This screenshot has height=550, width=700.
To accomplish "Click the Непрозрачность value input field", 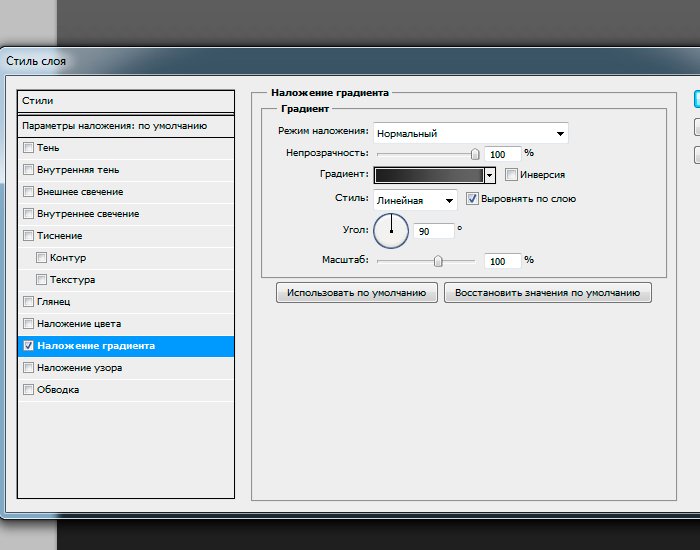I will [502, 154].
